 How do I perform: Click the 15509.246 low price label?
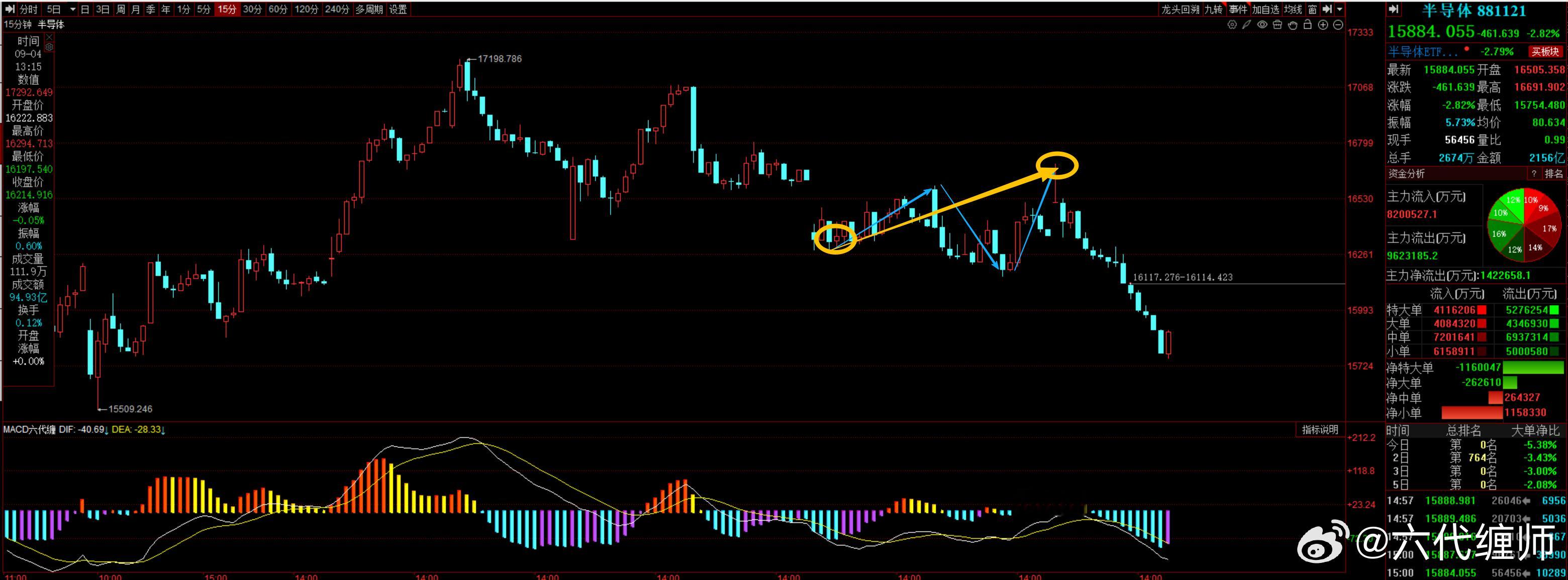130,409
